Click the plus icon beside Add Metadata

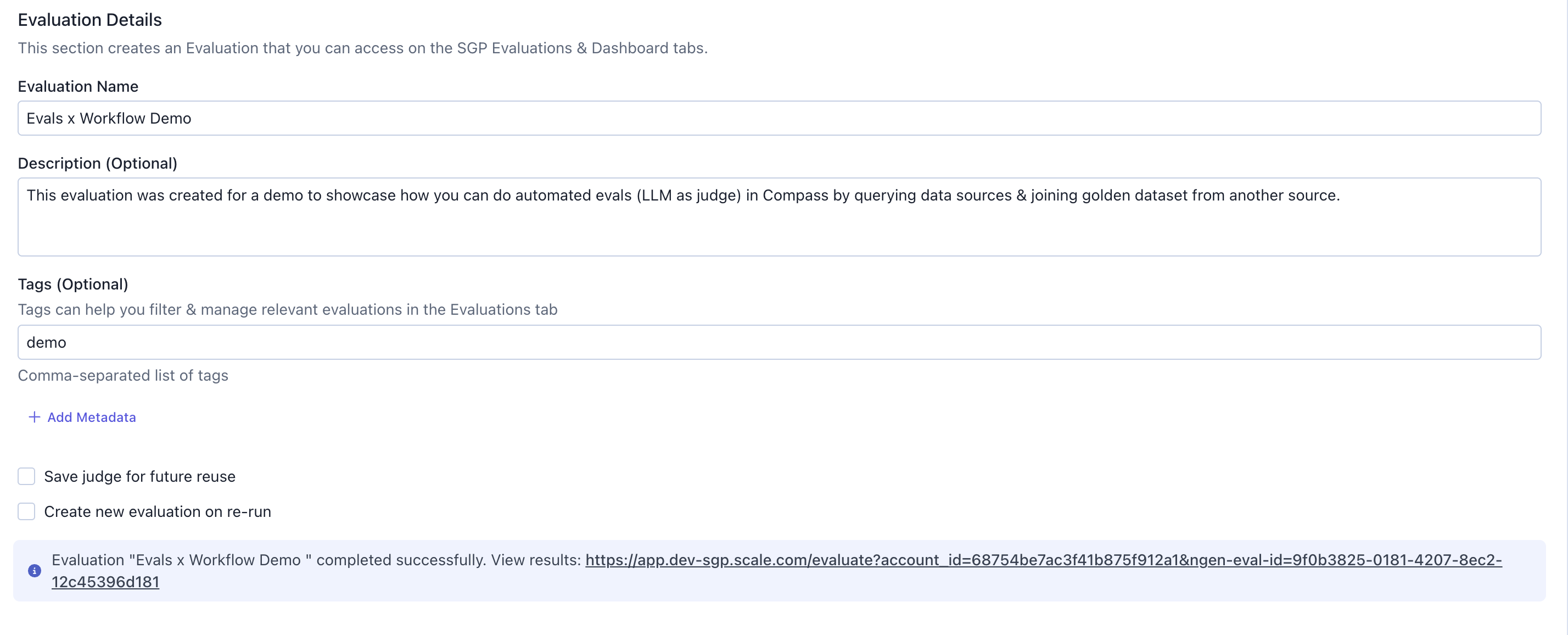point(33,417)
